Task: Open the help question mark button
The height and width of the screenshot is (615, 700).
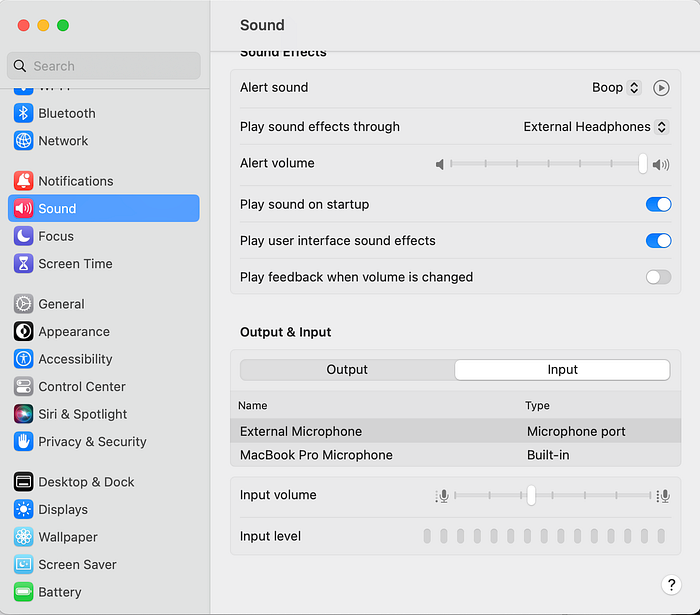Action: (x=671, y=585)
